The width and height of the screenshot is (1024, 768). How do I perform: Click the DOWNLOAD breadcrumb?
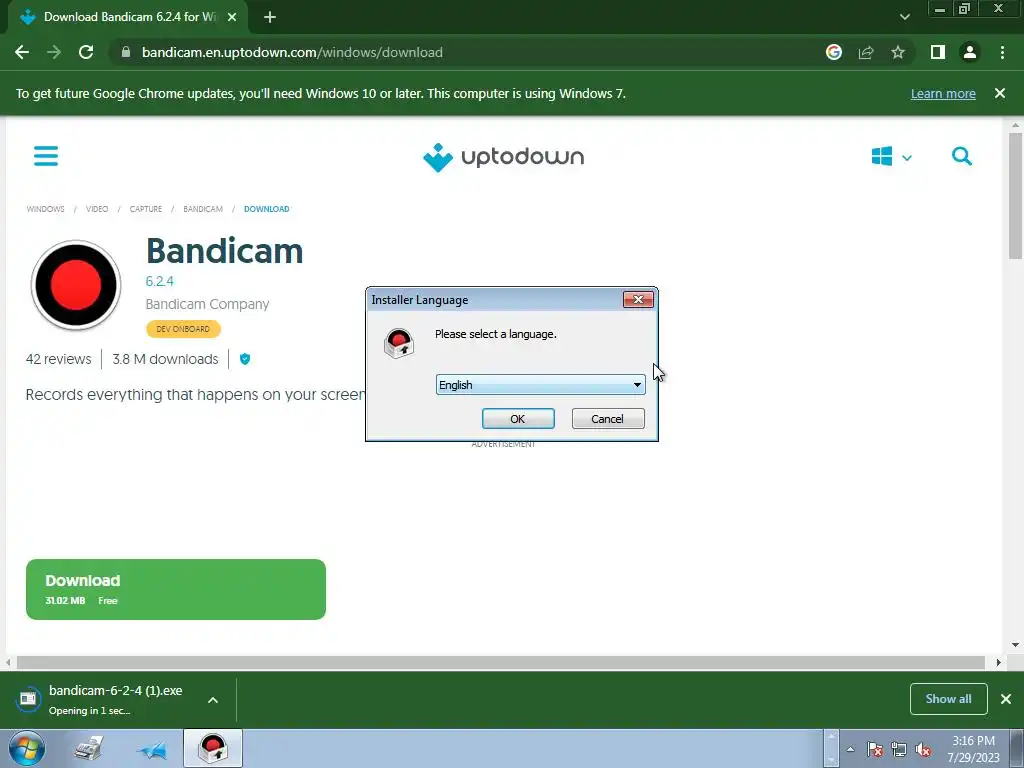point(266,209)
